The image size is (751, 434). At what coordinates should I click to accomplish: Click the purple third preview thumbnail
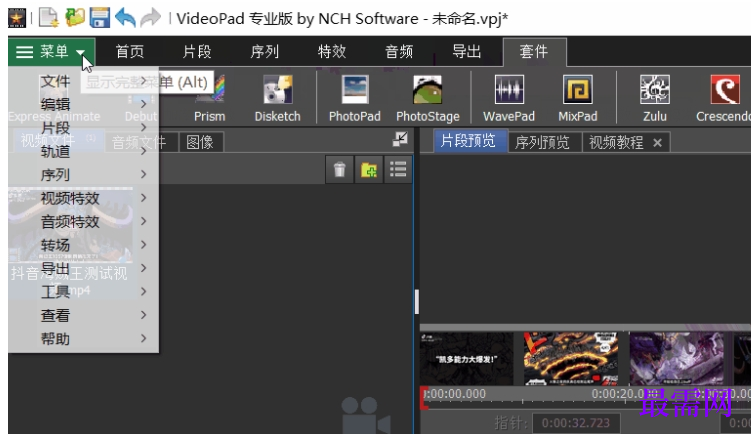(x=676, y=358)
